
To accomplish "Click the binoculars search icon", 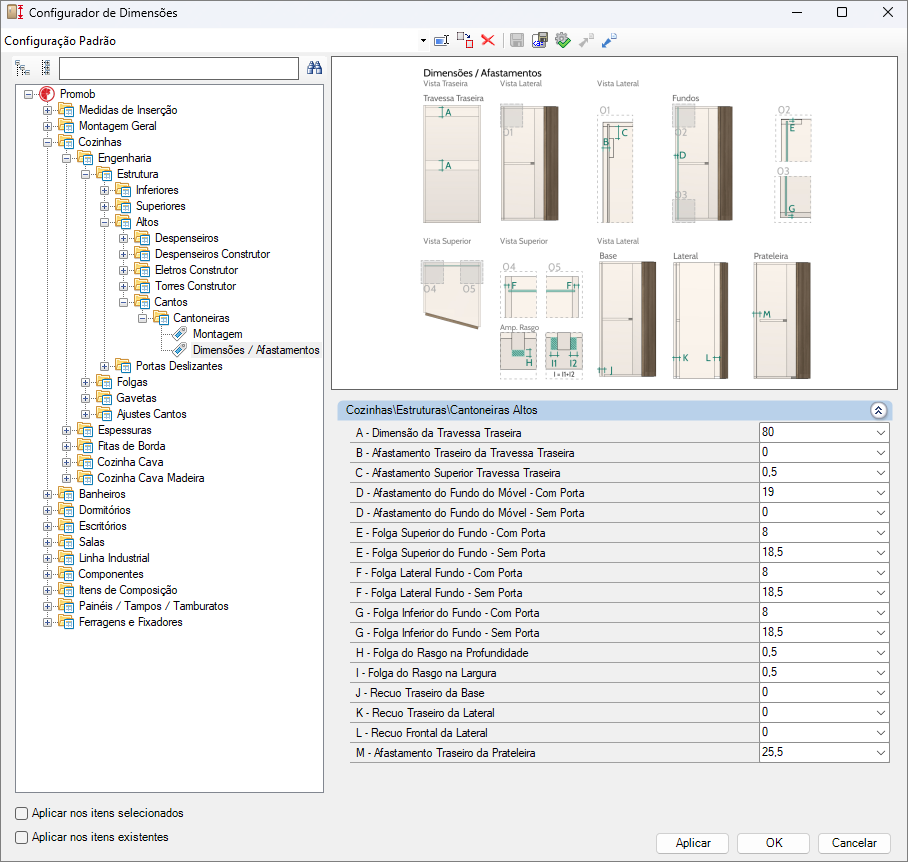I will pos(314,68).
